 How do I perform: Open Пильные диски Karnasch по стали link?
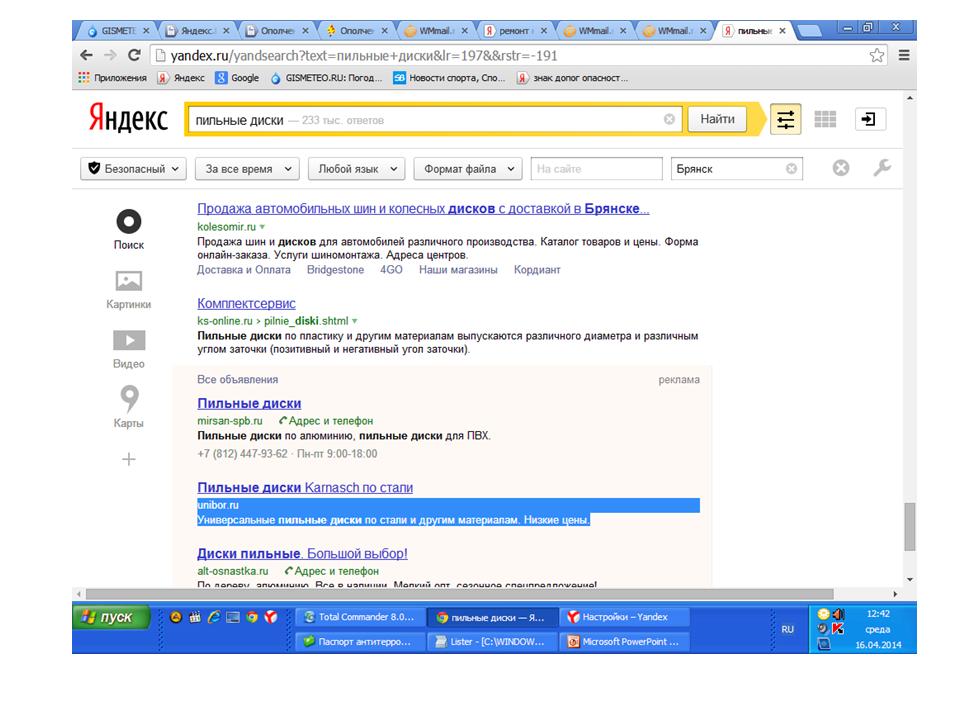305,488
